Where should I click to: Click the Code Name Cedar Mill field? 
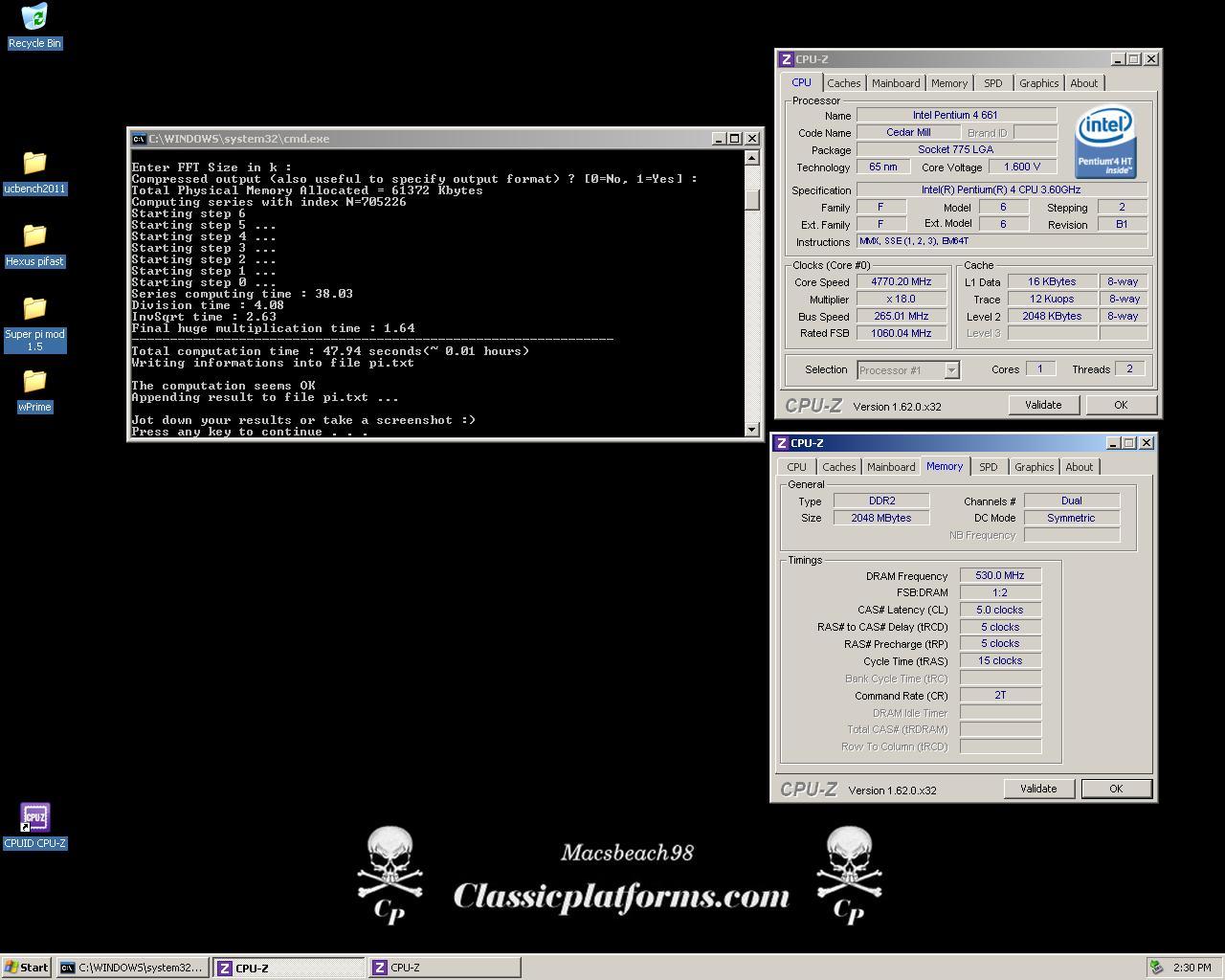908,132
